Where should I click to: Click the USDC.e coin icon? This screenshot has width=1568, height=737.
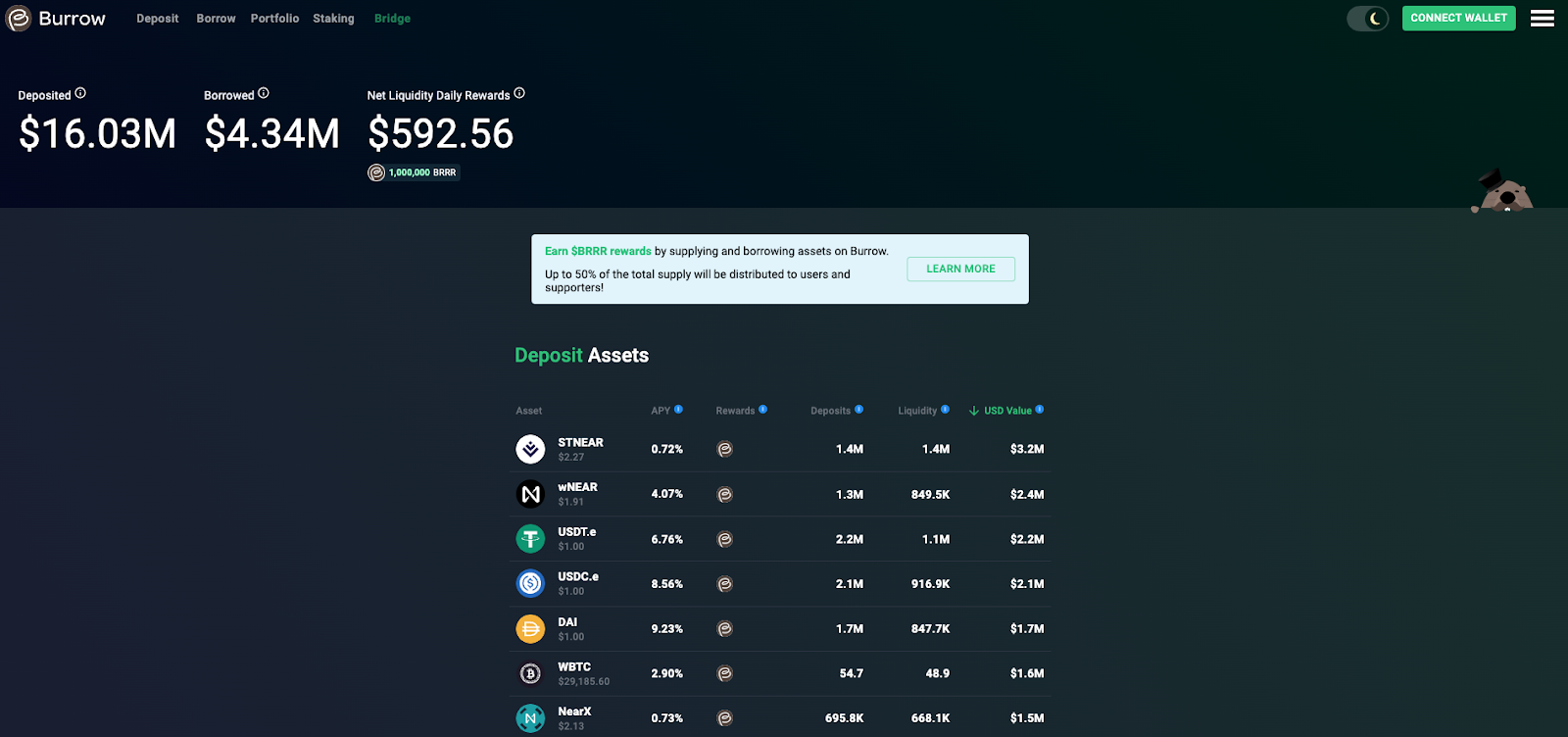(530, 584)
